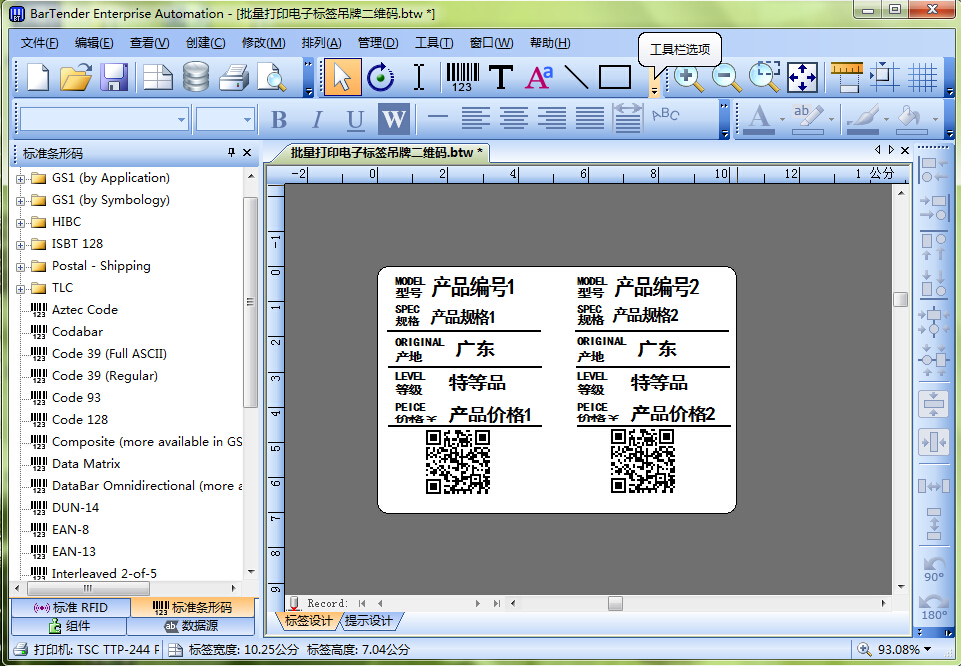Click horizontal scrollbar thumb below canvas
Image resolution: width=961 pixels, height=666 pixels.
click(x=615, y=604)
